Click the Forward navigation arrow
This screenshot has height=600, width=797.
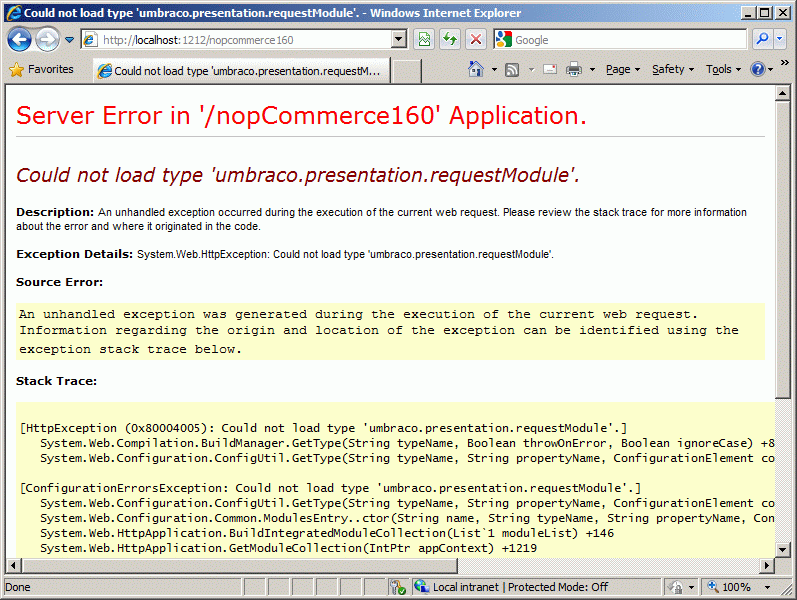pyautogui.click(x=47, y=39)
